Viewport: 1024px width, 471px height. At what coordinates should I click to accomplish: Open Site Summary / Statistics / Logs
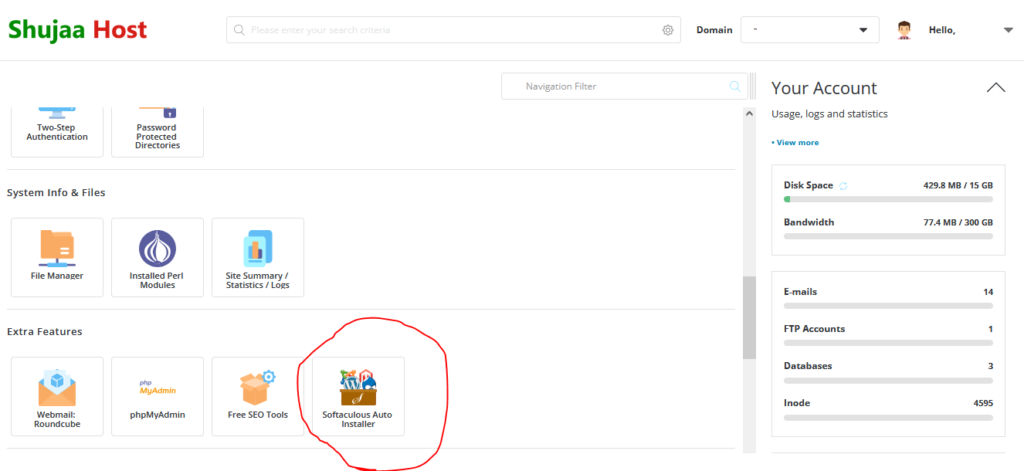click(258, 257)
